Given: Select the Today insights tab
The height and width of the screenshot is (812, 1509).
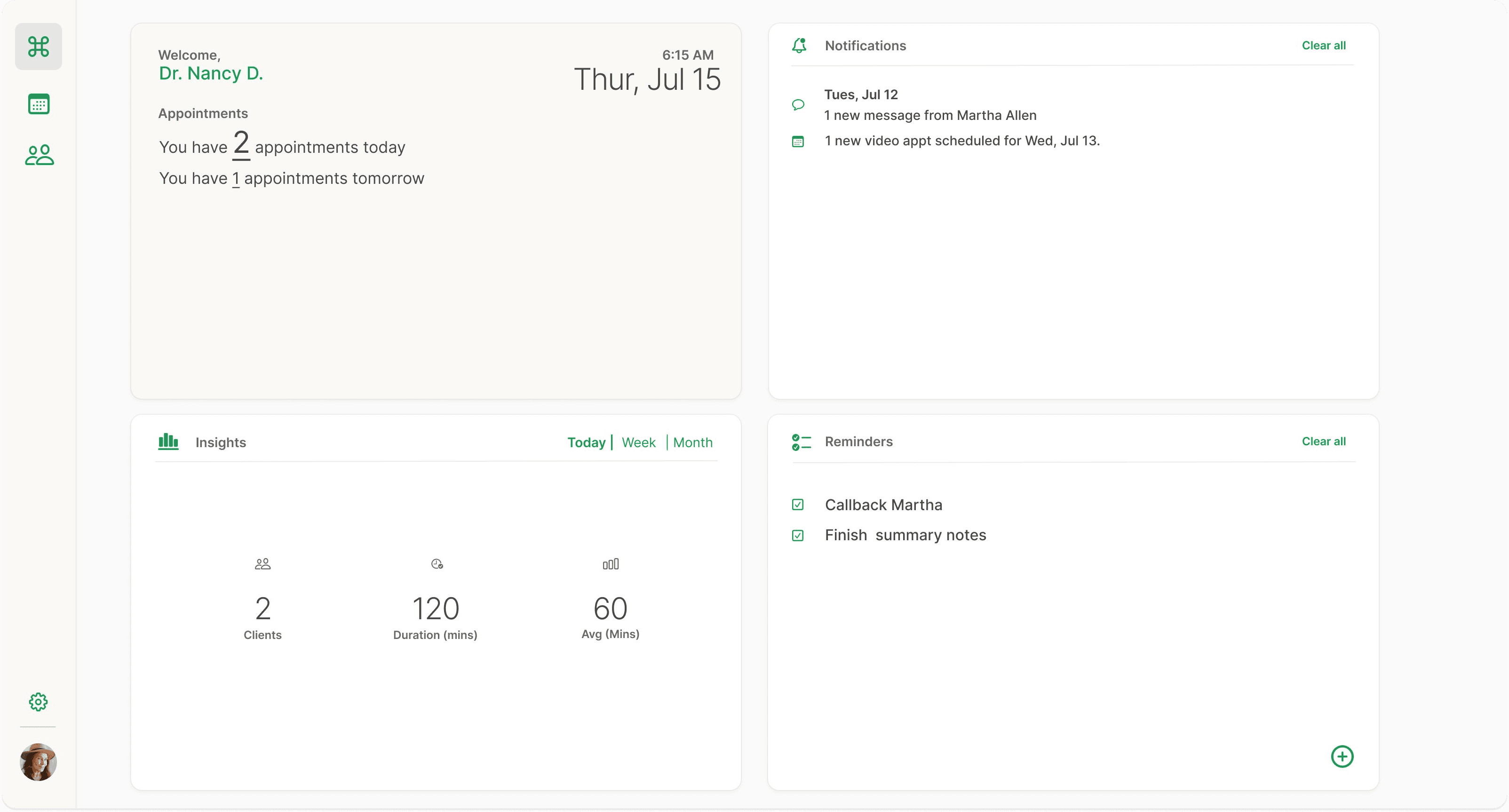Looking at the screenshot, I should coord(586,442).
